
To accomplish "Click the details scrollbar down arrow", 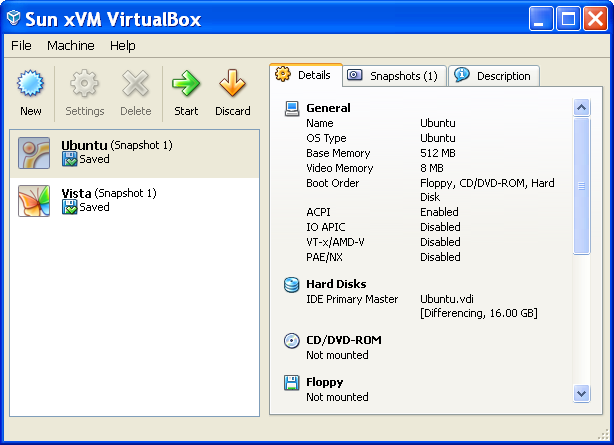I will click(x=581, y=394).
